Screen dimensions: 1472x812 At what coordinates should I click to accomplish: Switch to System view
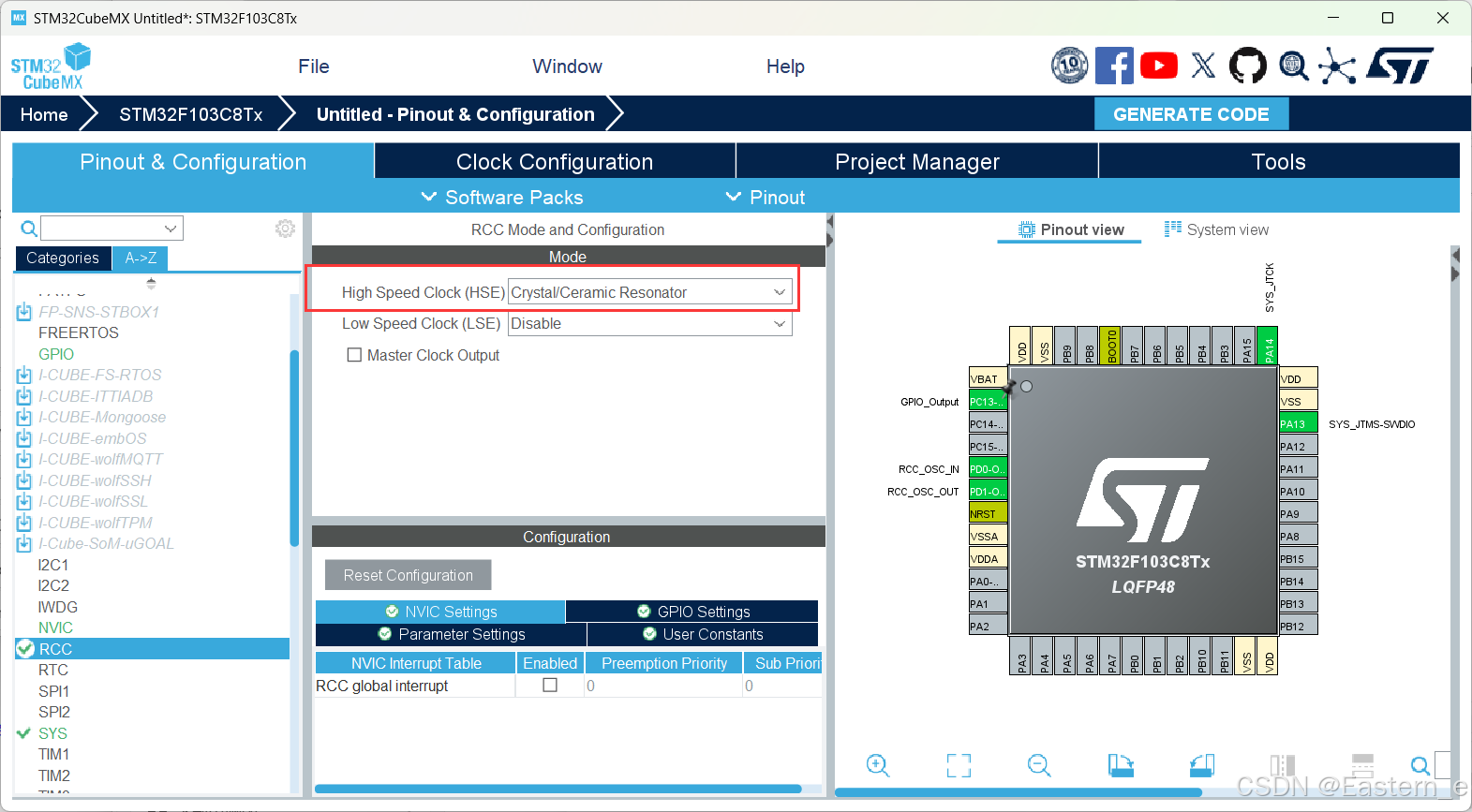point(1216,229)
